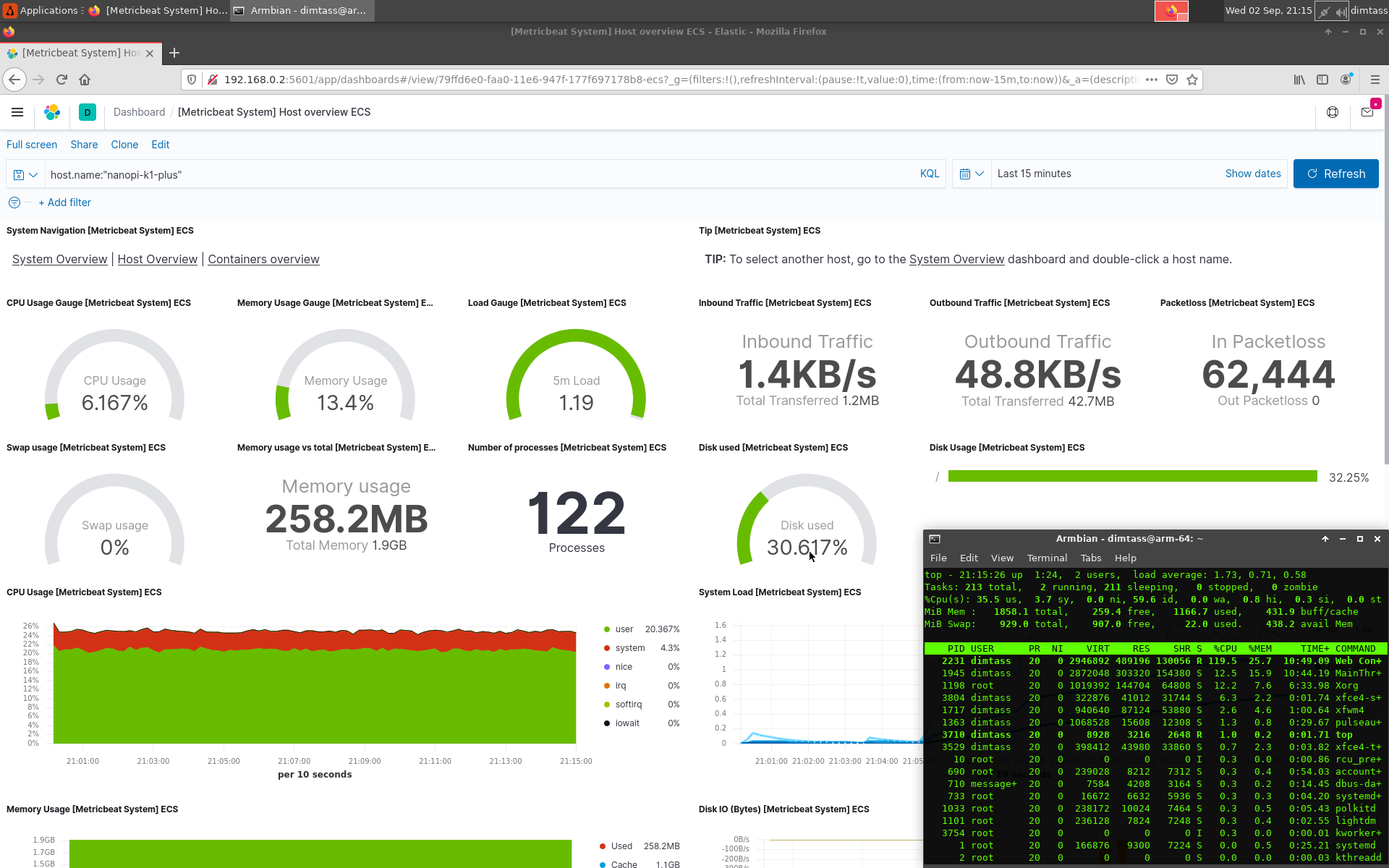This screenshot has height=868, width=1389.
Task: Click into the KQL query input field
Action: click(x=477, y=174)
